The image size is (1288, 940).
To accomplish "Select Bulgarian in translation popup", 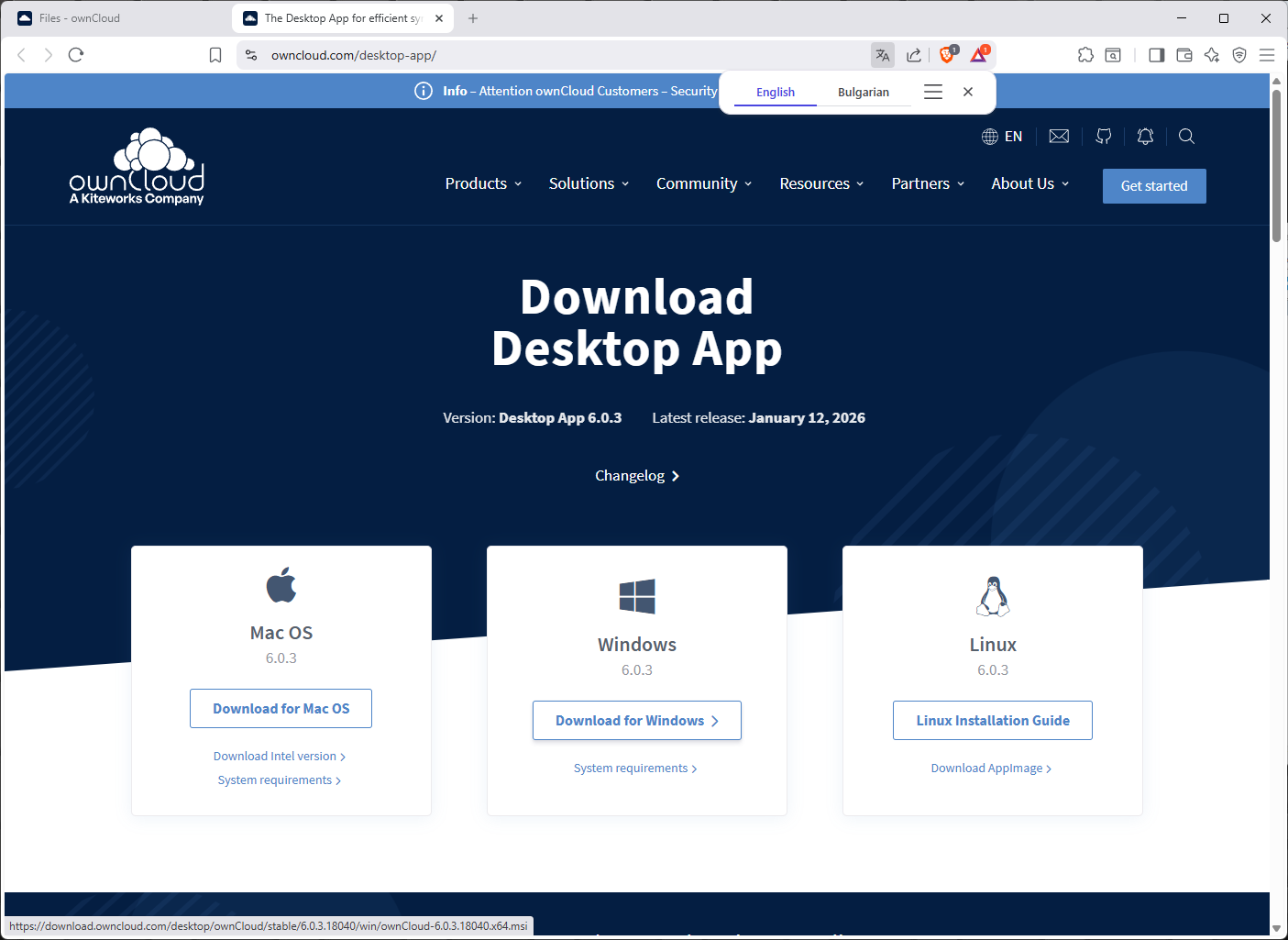I will pyautogui.click(x=863, y=93).
